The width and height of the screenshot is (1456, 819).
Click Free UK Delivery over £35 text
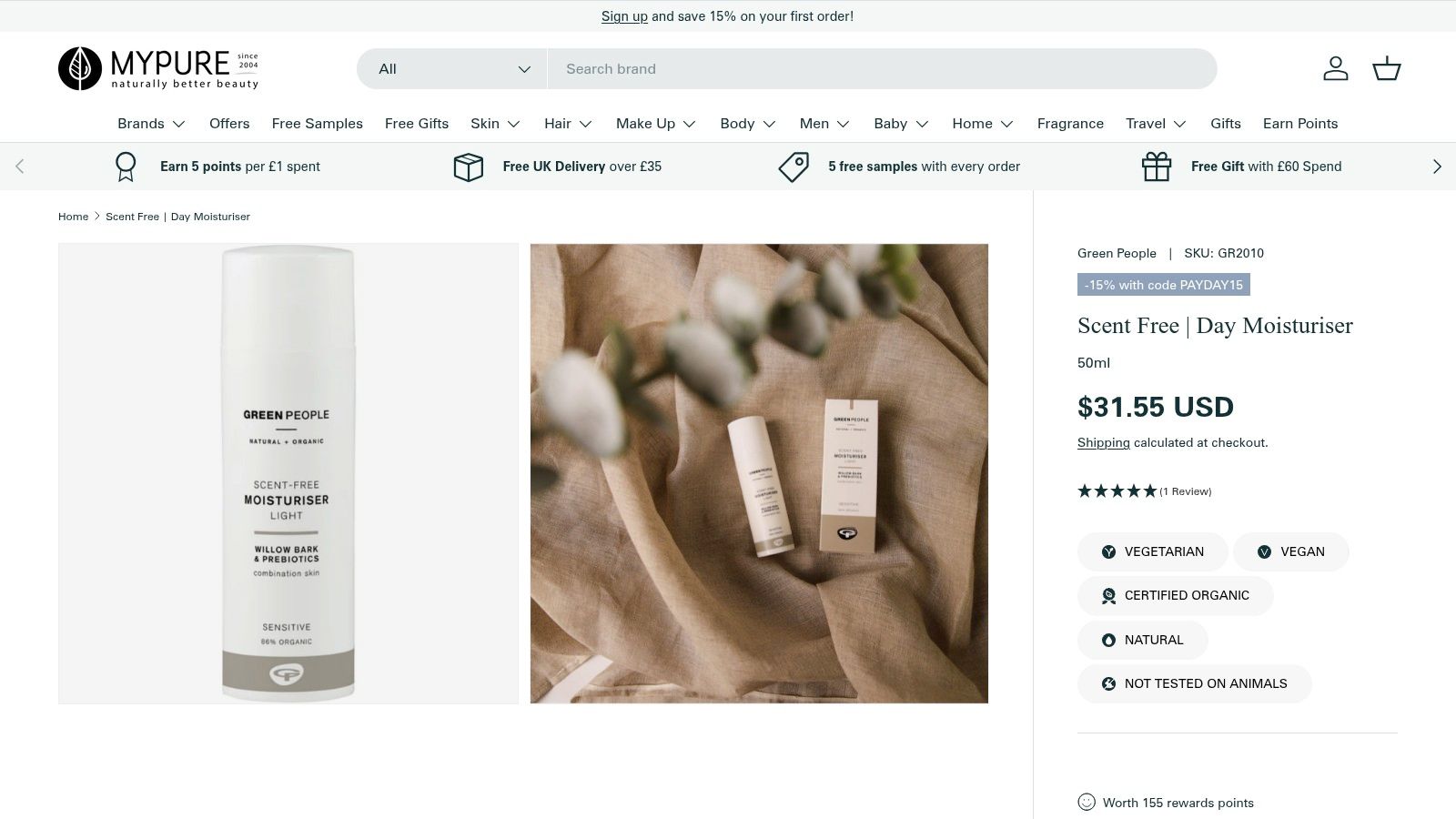(x=582, y=167)
